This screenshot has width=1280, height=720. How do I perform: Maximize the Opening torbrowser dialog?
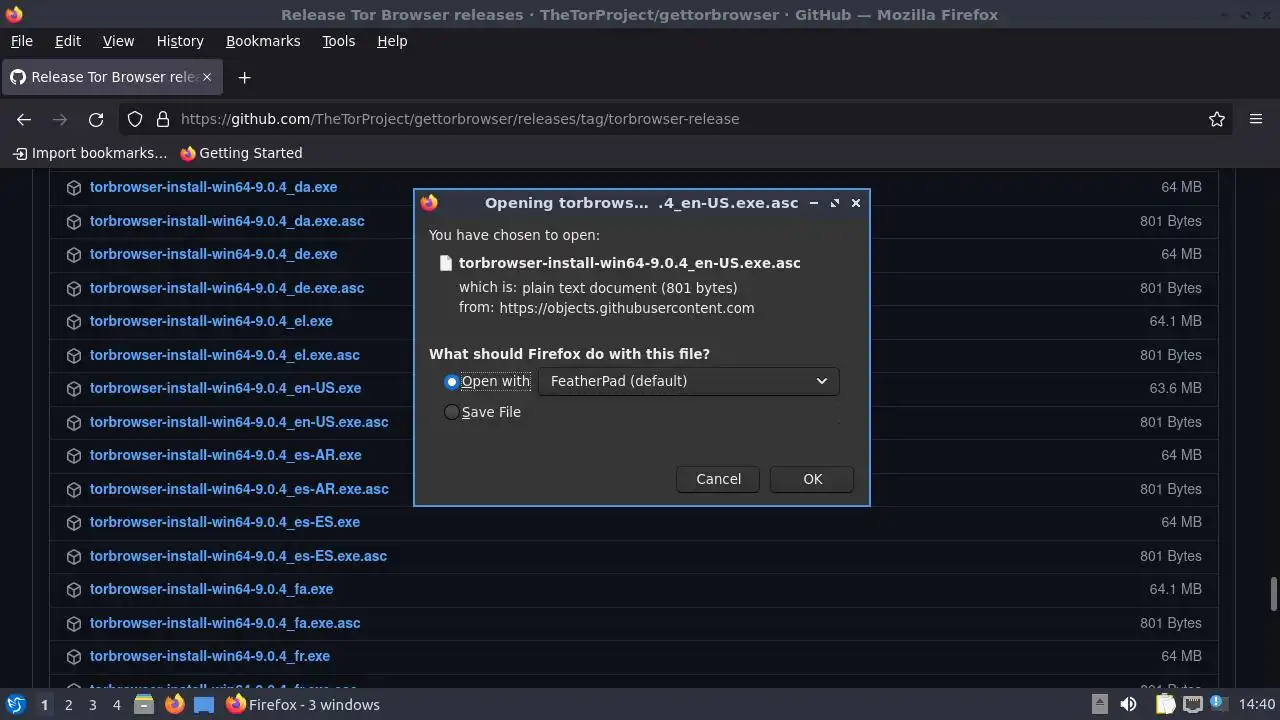[x=835, y=203]
